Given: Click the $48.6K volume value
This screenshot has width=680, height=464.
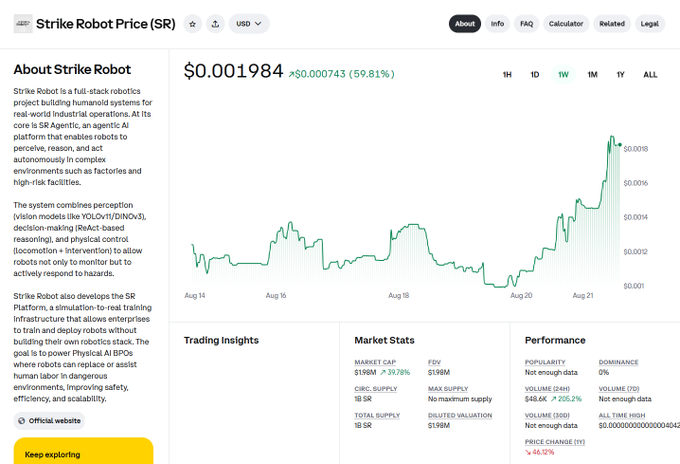Looking at the screenshot, I should [x=536, y=399].
